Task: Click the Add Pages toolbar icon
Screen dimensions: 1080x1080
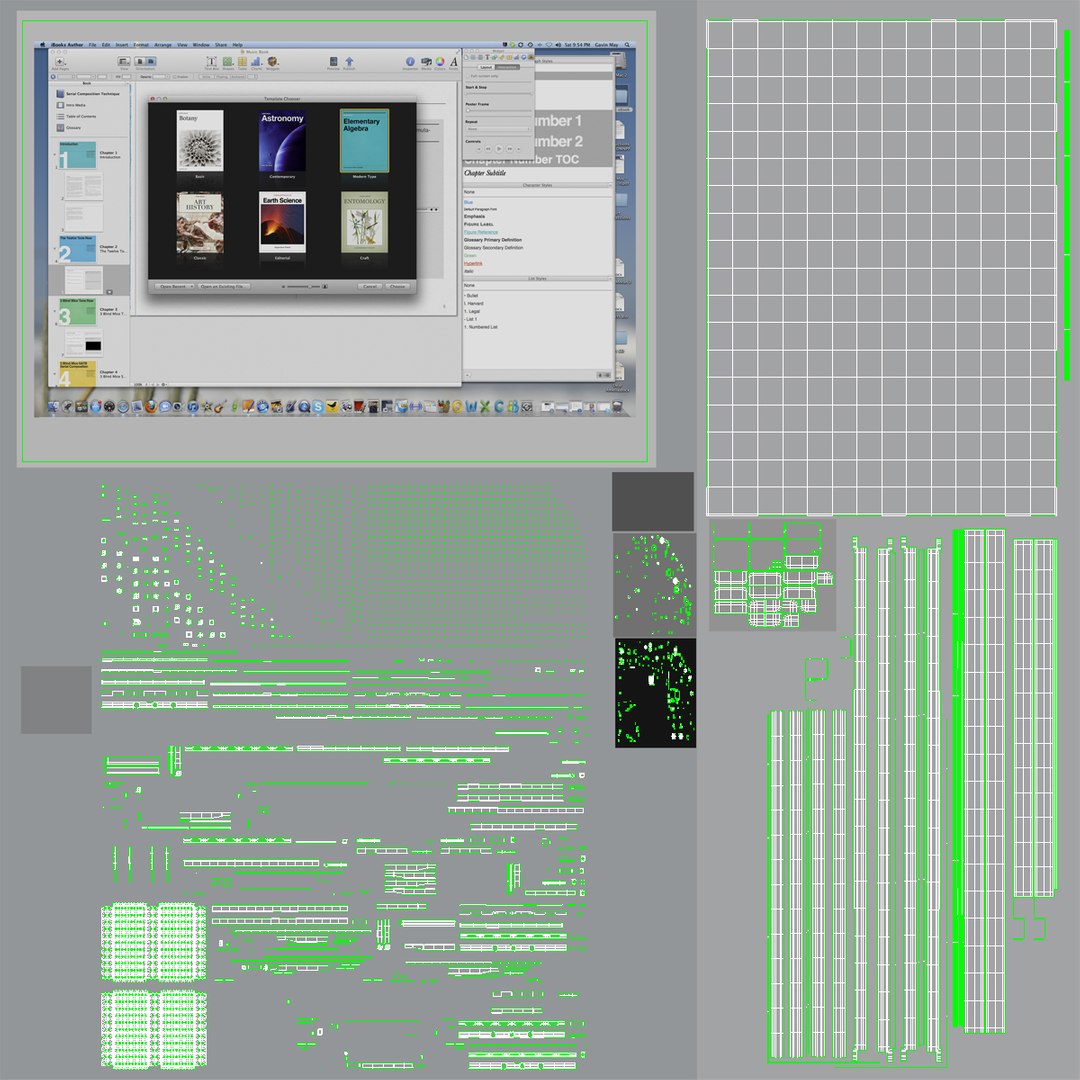Action: [60, 62]
